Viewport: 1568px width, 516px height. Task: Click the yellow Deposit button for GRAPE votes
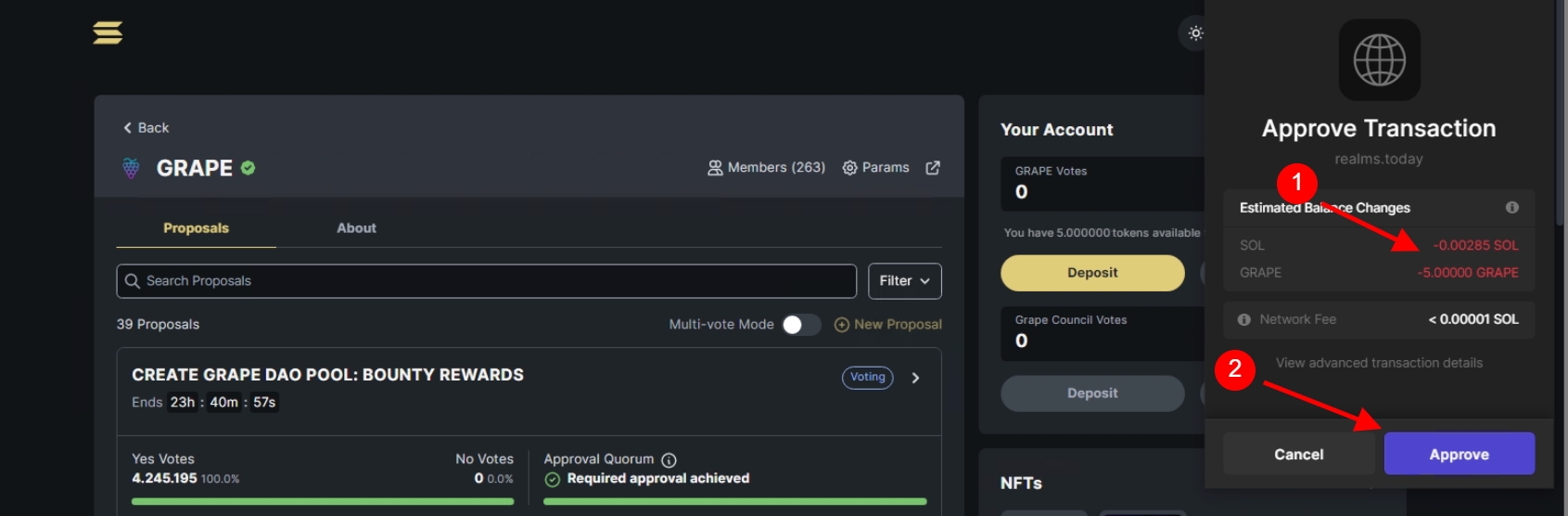(1091, 273)
